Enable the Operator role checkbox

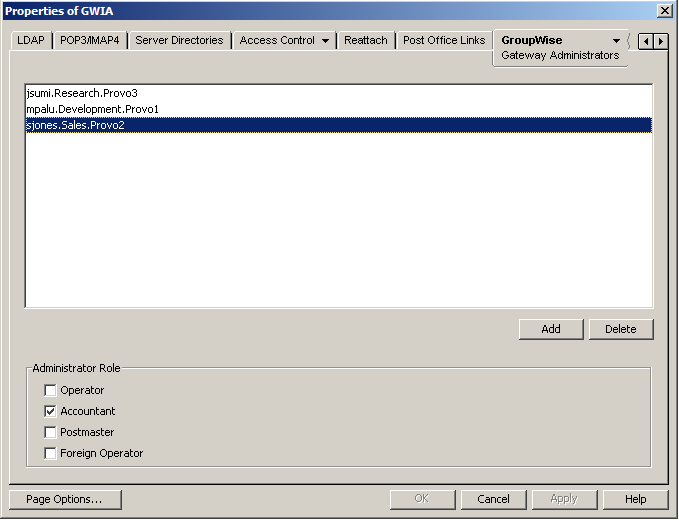click(x=50, y=391)
